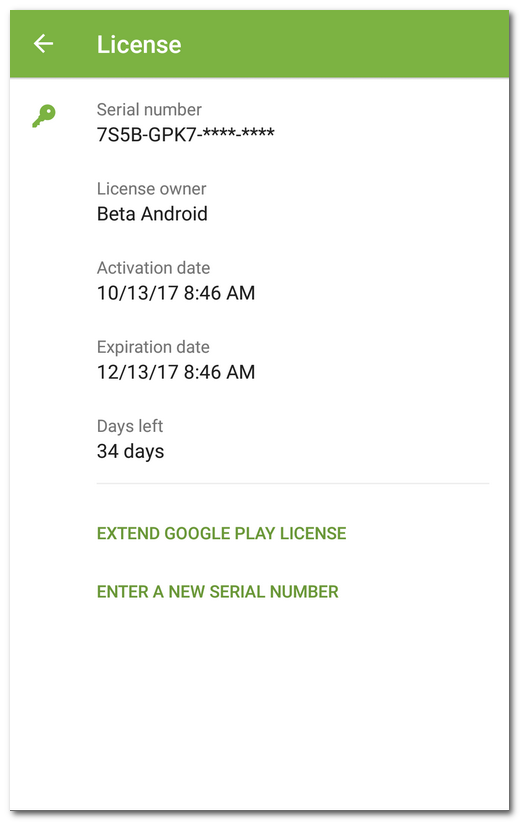520x822 pixels.
Task: Click the green header bar background
Action: 341,44
